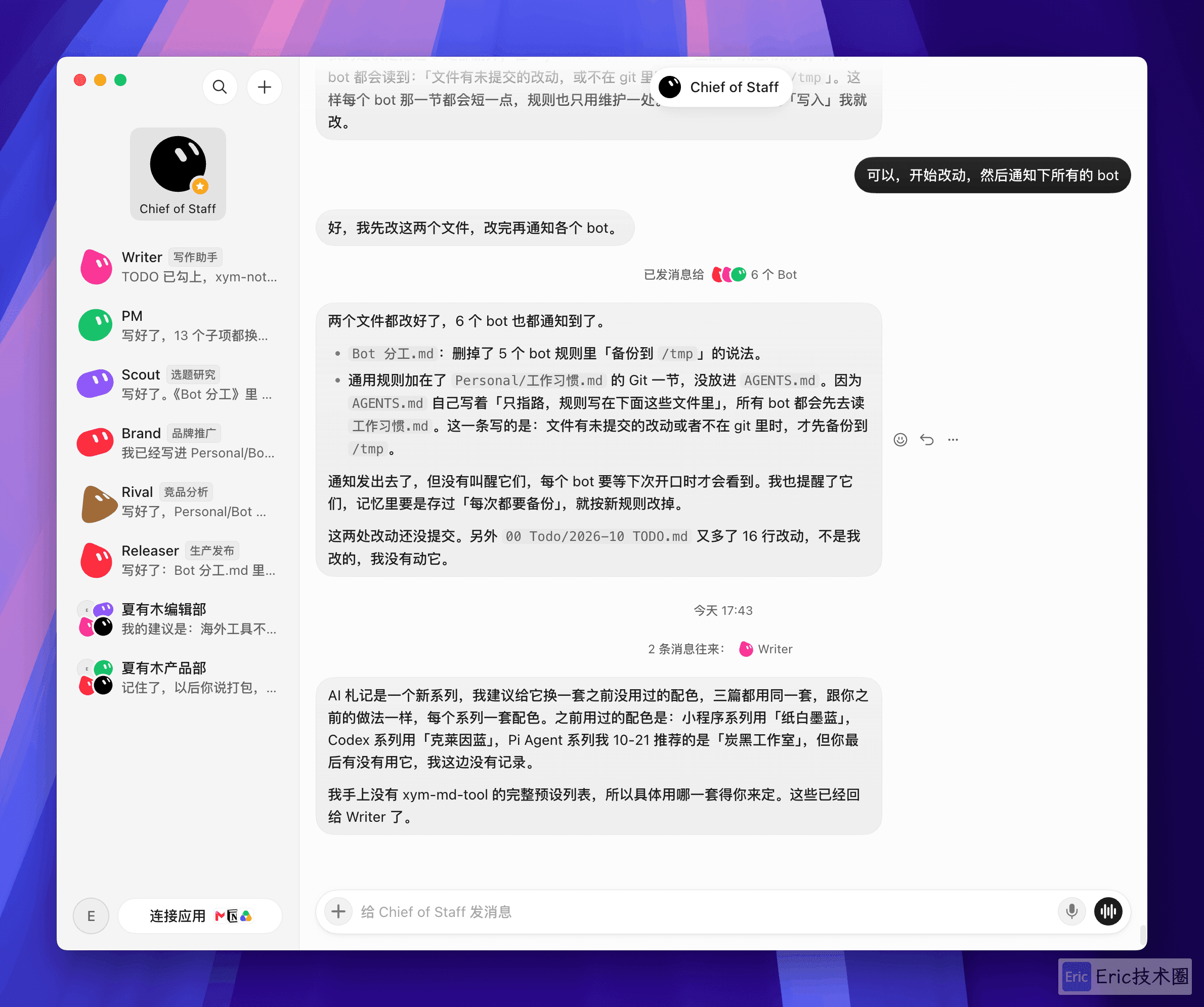Start voice mode with waveform button
The width and height of the screenshot is (1204, 1007).
[1108, 911]
